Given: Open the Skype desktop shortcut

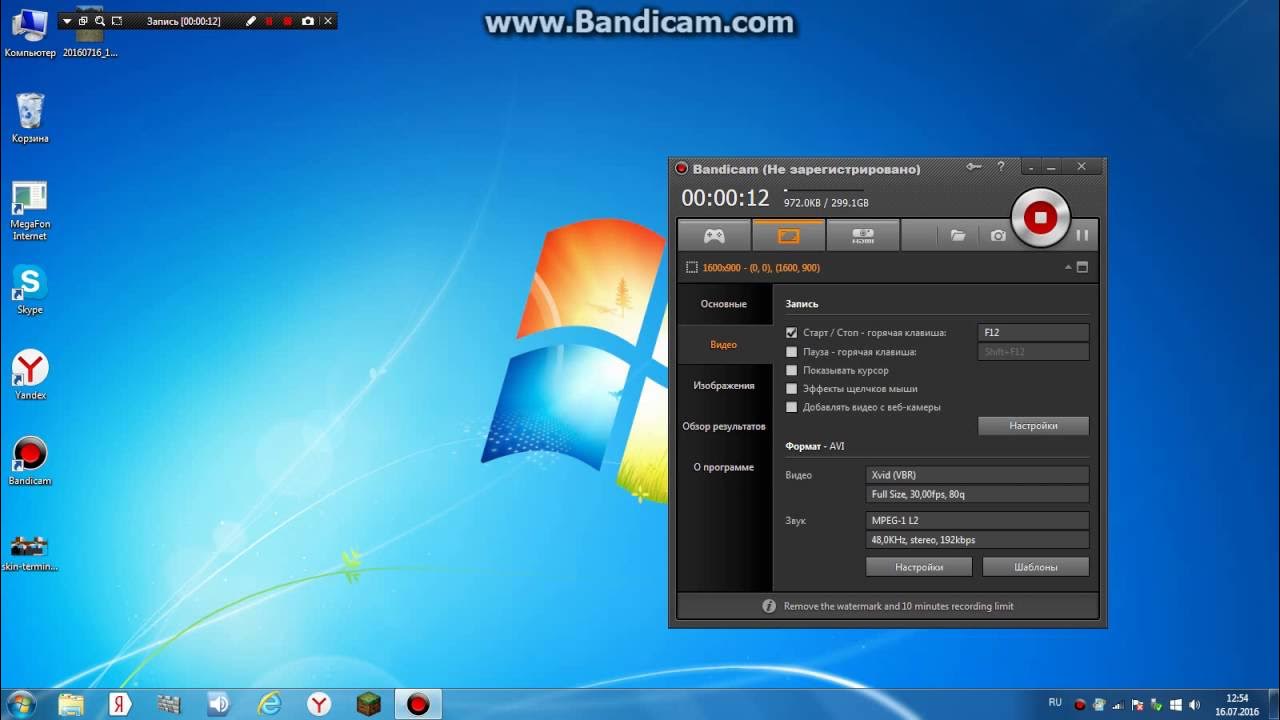Looking at the screenshot, I should [x=30, y=290].
